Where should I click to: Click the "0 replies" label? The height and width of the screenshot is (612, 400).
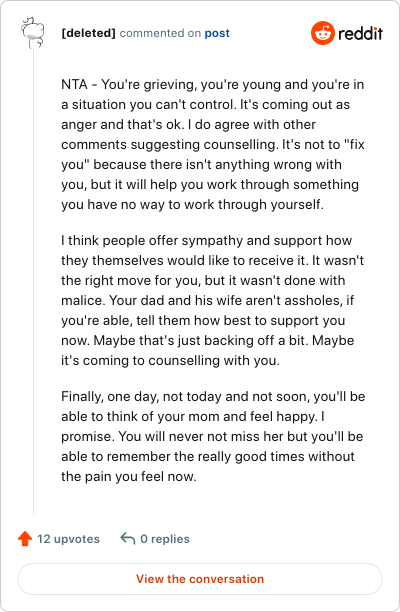coord(165,539)
